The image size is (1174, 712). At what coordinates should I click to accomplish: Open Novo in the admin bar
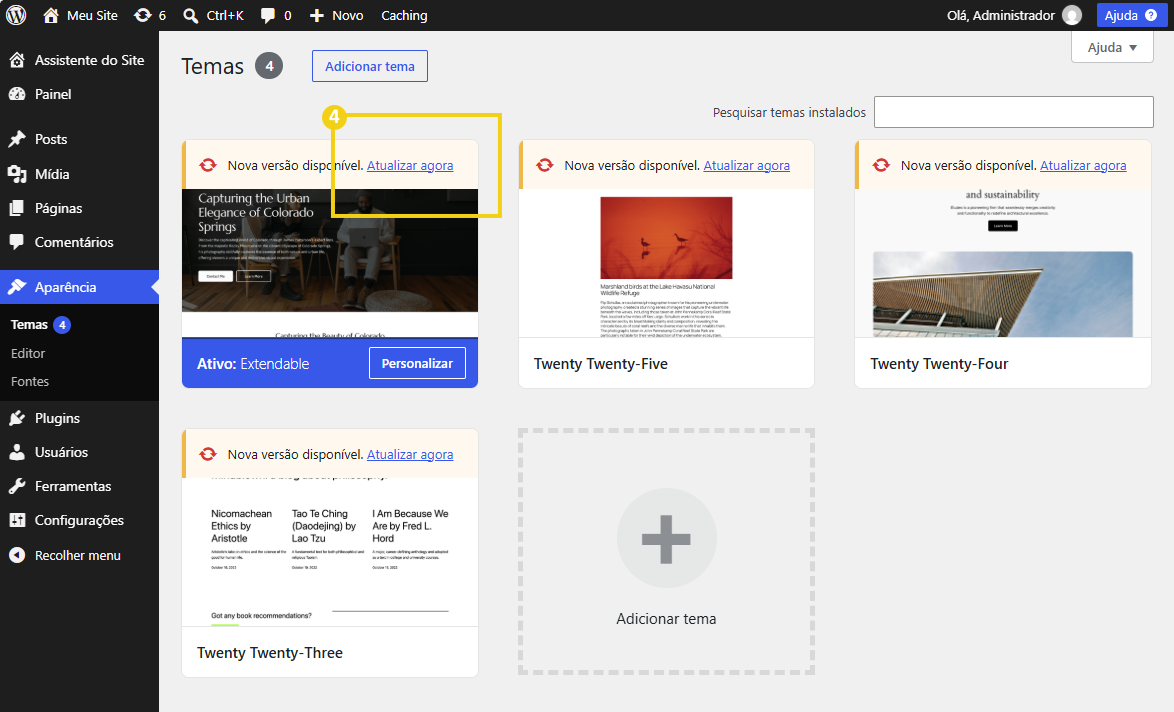(x=347, y=15)
